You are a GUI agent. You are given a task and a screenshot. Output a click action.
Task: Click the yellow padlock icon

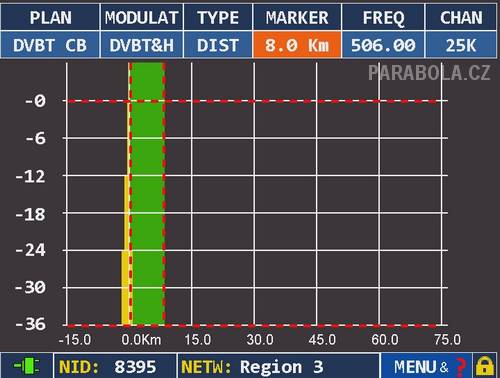coord(485,366)
